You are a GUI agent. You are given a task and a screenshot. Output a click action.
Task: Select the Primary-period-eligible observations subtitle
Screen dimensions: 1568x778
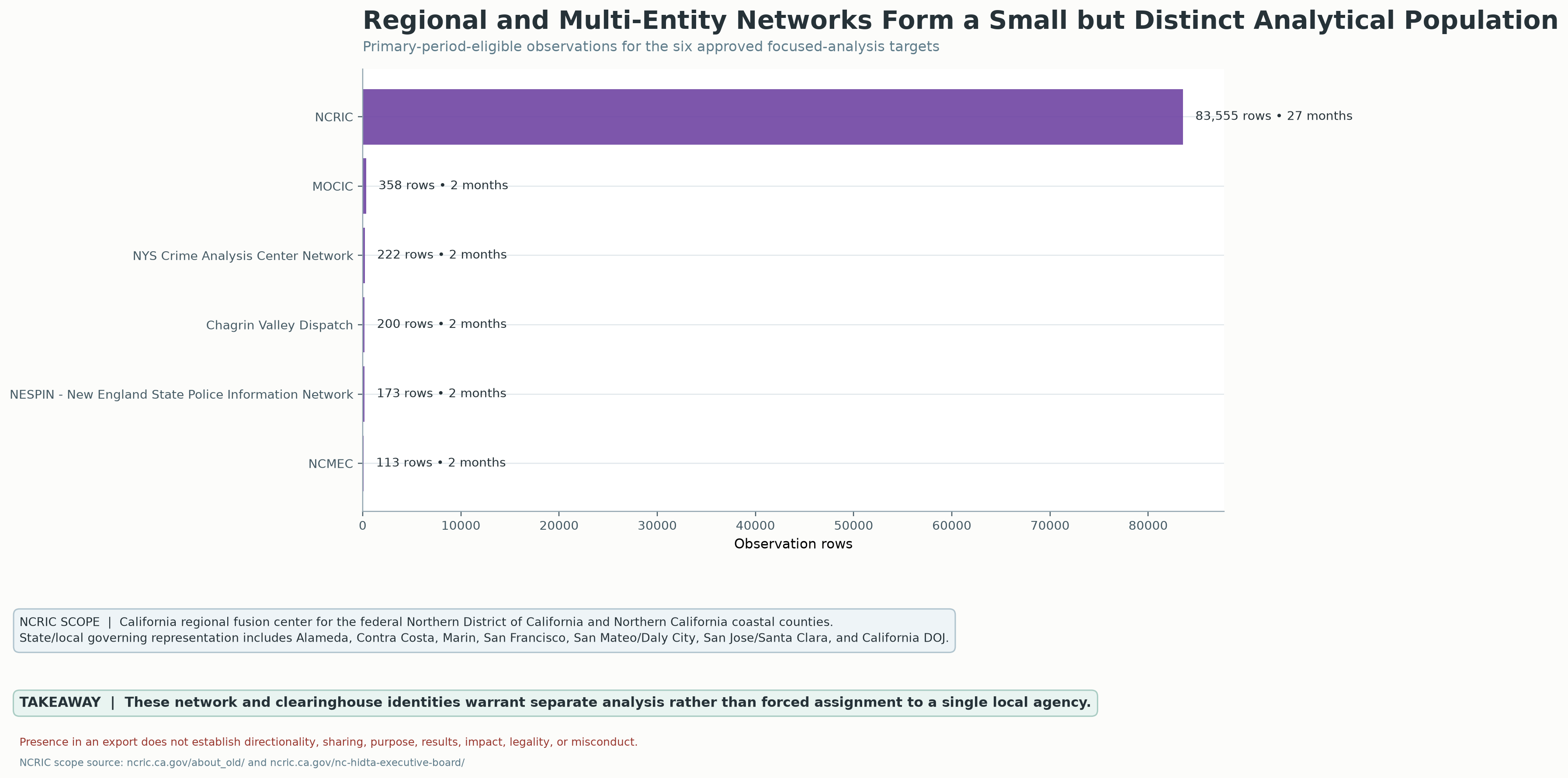pos(651,47)
